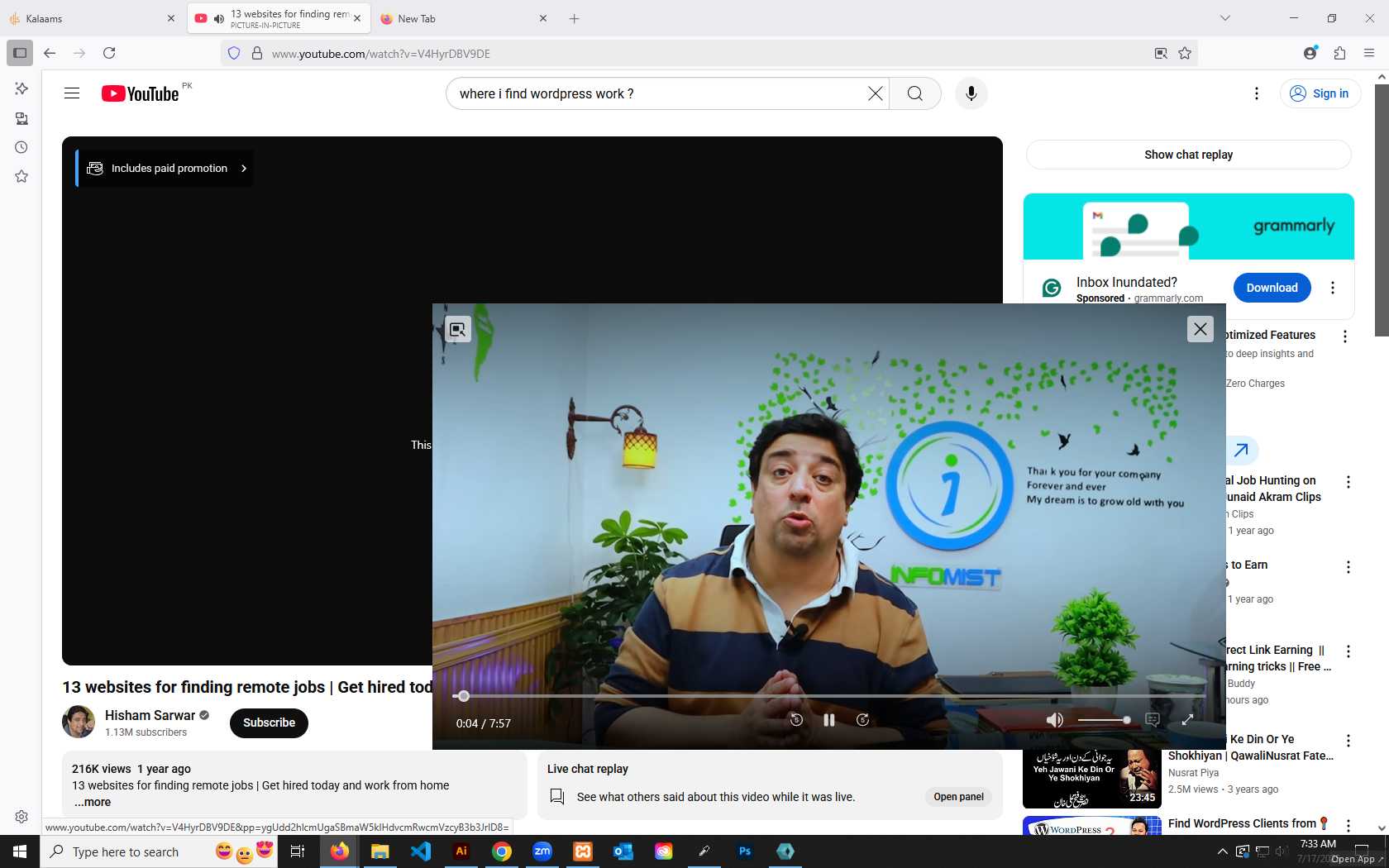Launch Adobe Illustrator from the taskbar
Image resolution: width=1389 pixels, height=868 pixels.
(x=461, y=851)
